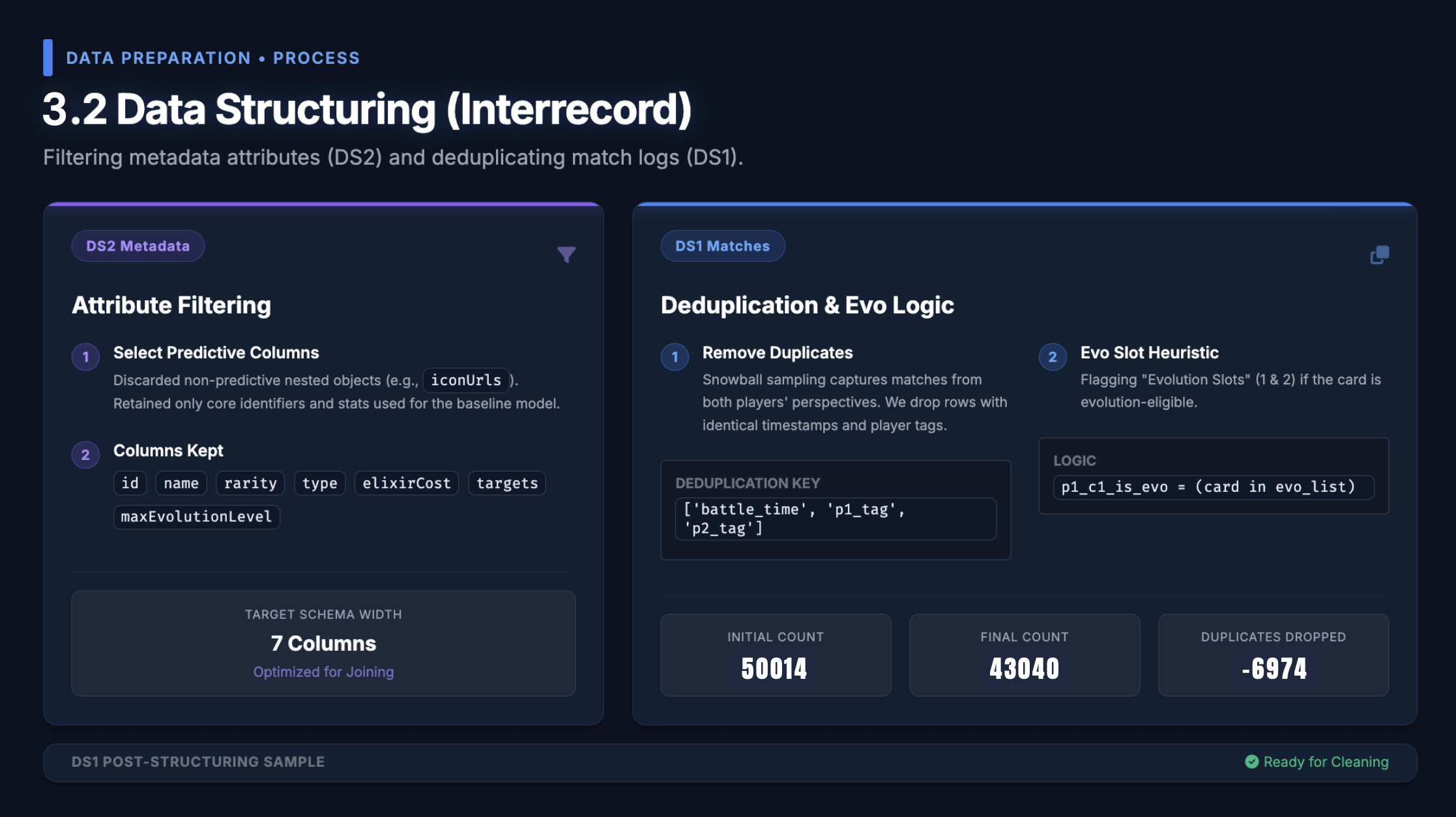Click step 1 badge beside Remove Duplicates
The height and width of the screenshot is (817, 1456).
(x=675, y=357)
